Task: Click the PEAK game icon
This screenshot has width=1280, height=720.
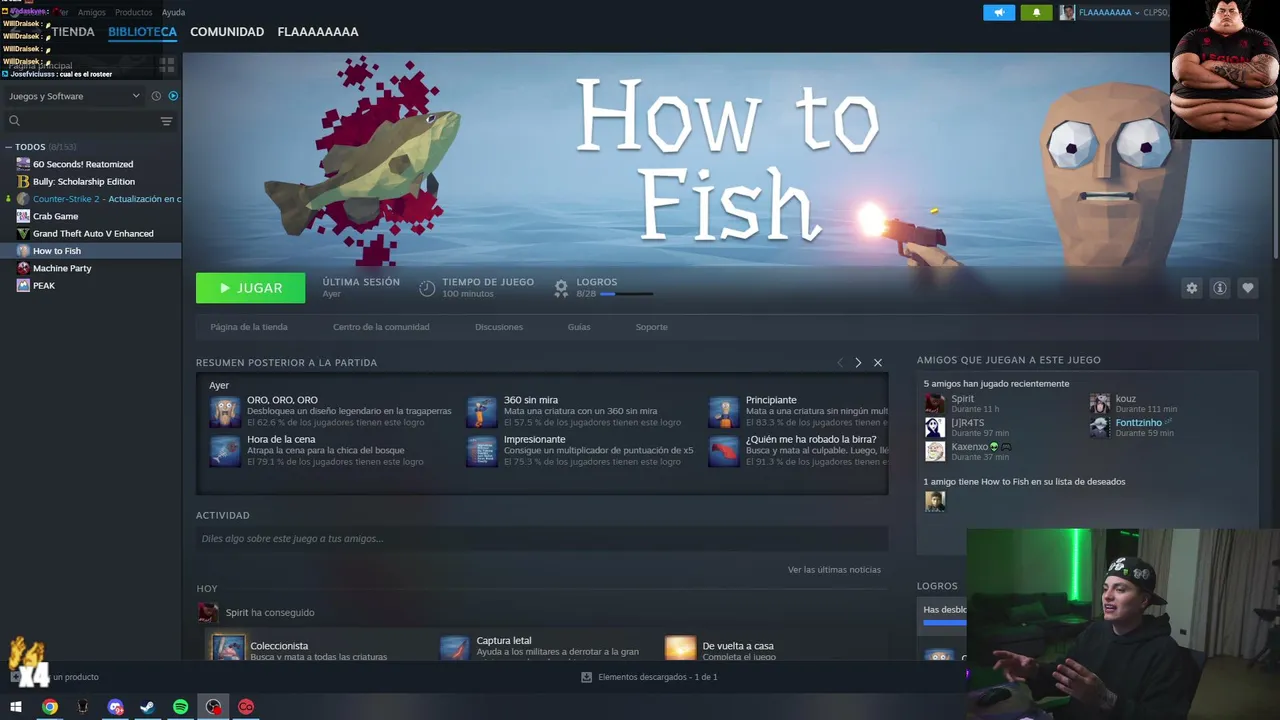Action: (23, 286)
